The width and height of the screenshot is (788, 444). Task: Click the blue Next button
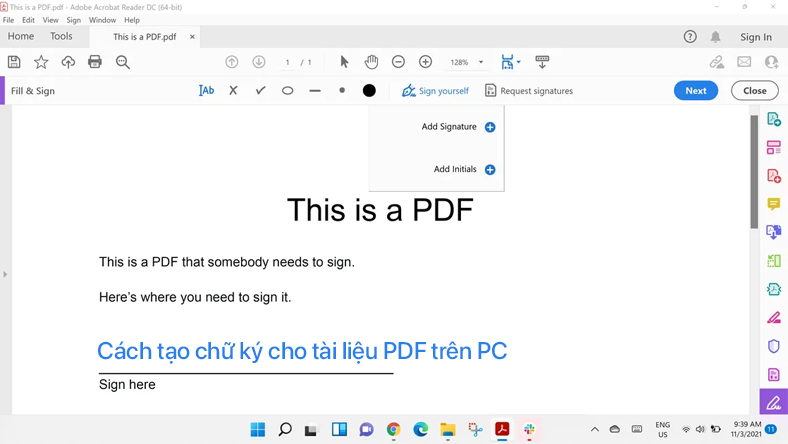point(696,91)
